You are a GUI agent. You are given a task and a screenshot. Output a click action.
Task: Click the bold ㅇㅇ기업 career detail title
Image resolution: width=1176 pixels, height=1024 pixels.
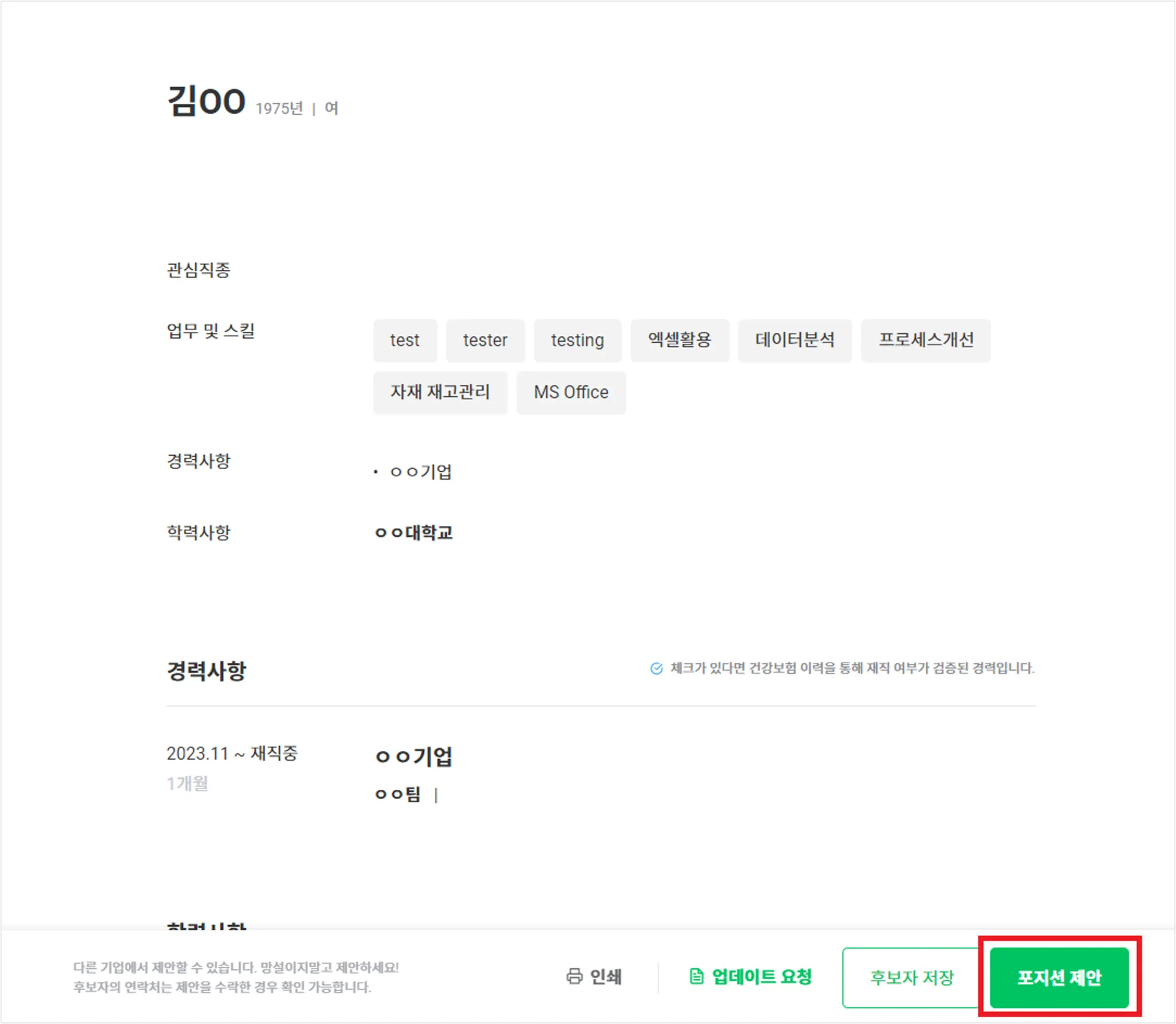(x=414, y=757)
